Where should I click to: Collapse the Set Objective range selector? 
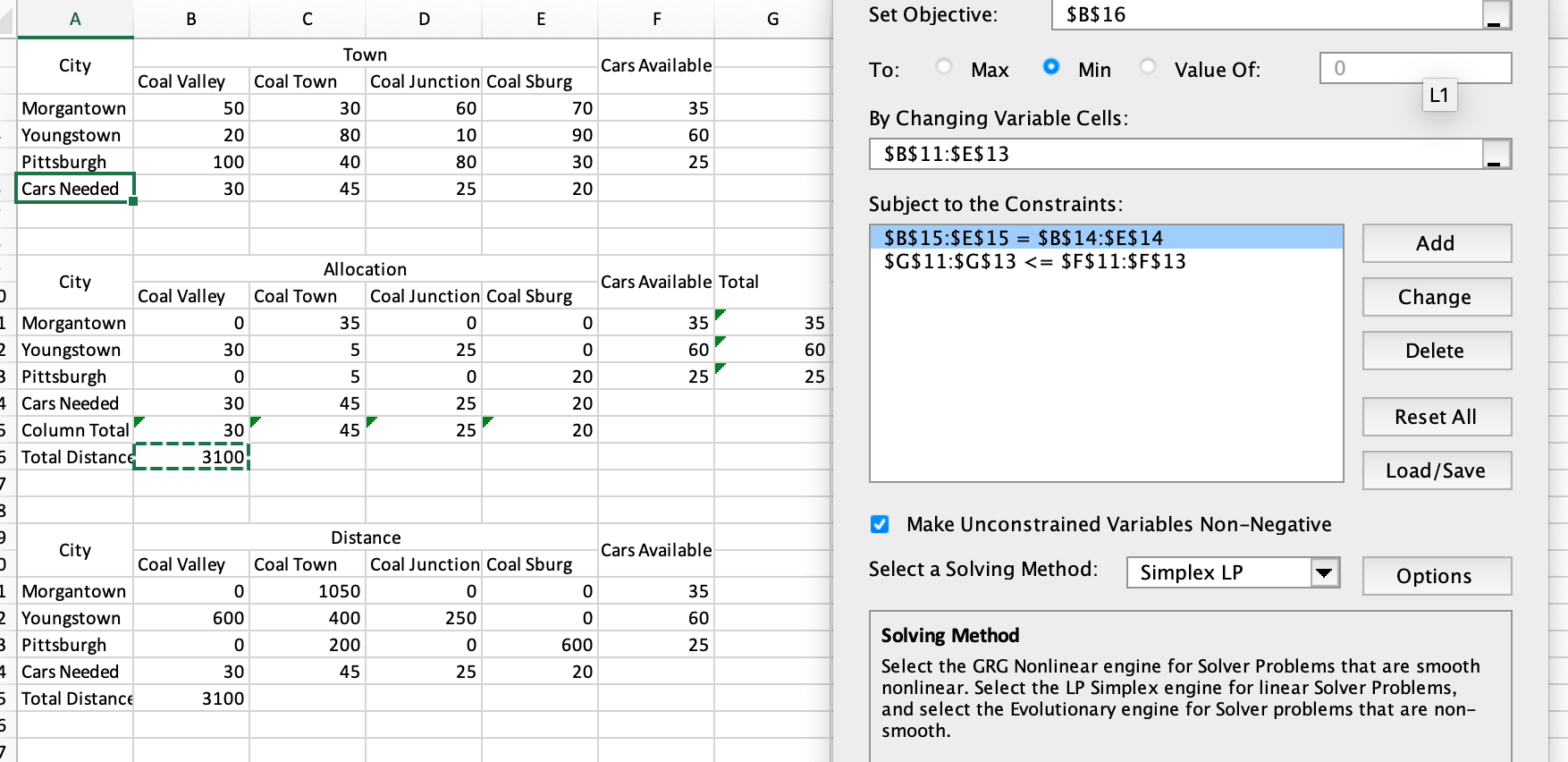point(1495,15)
